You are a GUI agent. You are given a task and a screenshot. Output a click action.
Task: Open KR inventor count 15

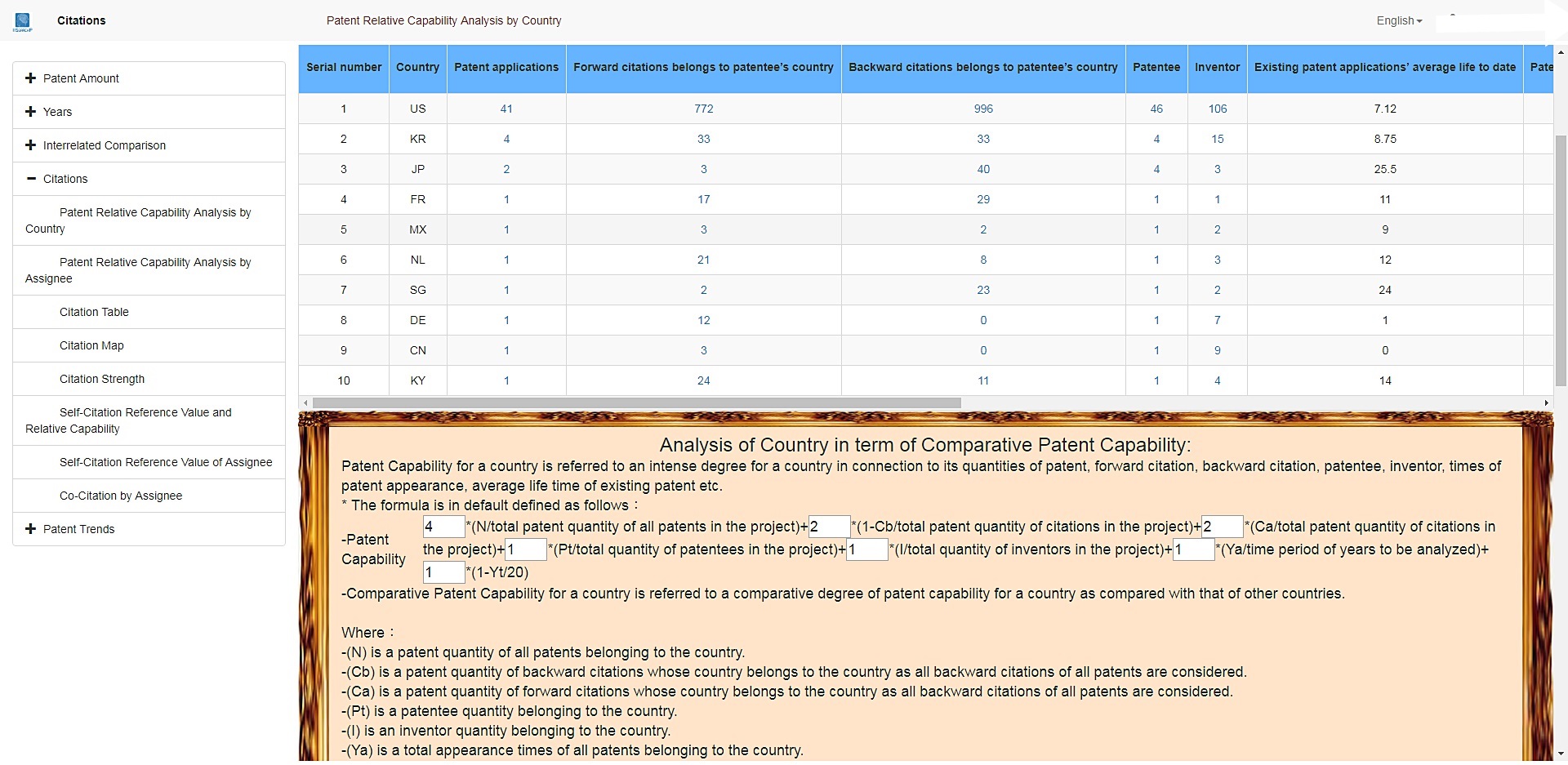click(1218, 139)
